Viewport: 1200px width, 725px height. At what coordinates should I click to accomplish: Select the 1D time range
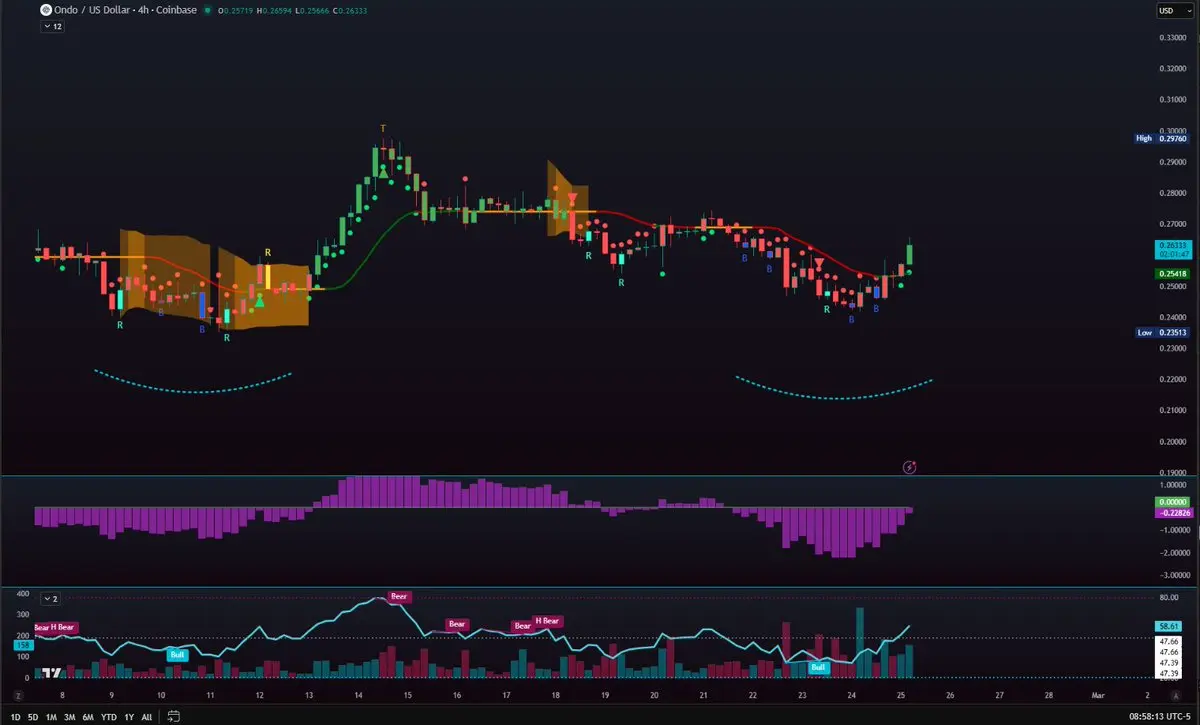pos(15,716)
